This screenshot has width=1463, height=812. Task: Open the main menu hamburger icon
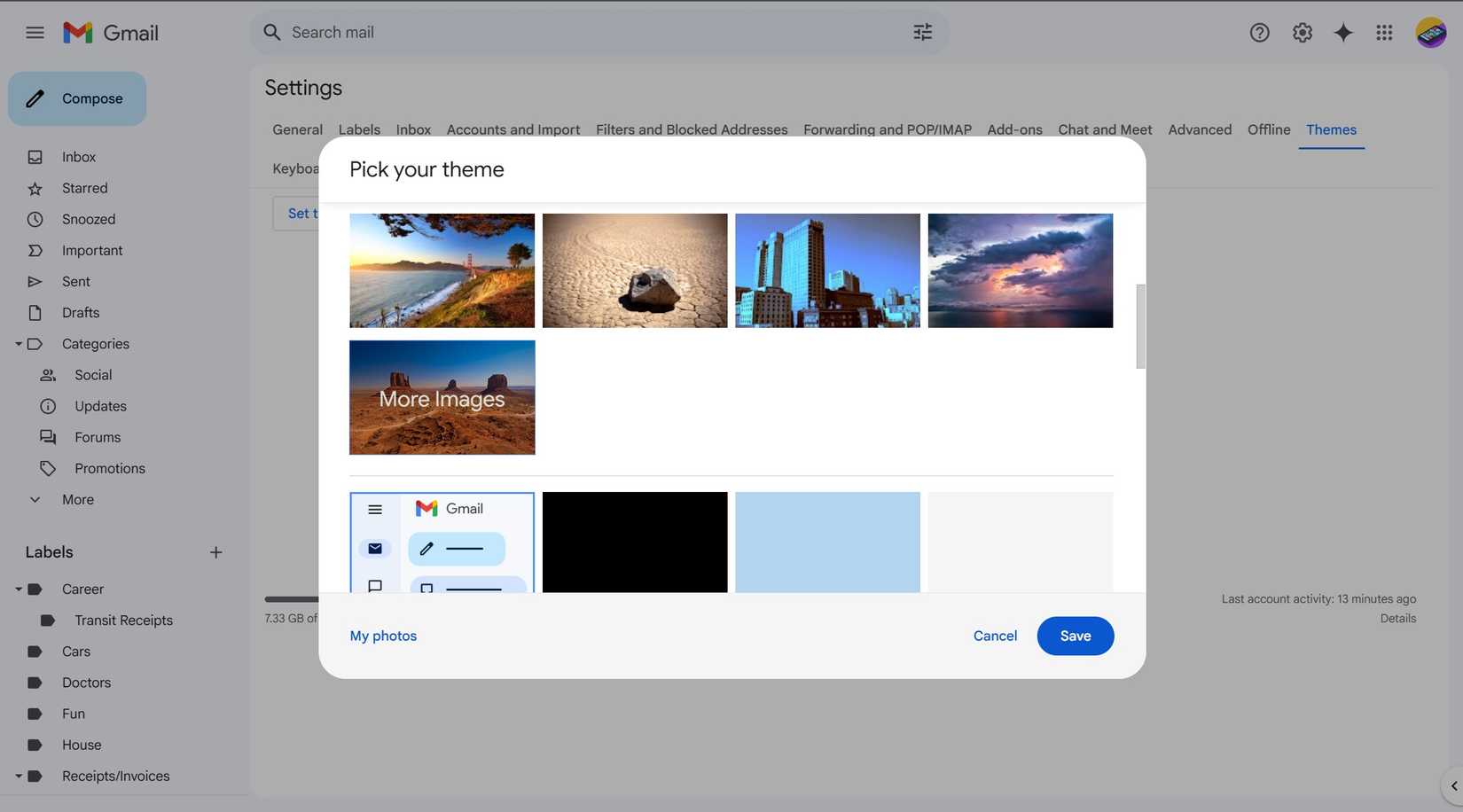click(x=35, y=33)
